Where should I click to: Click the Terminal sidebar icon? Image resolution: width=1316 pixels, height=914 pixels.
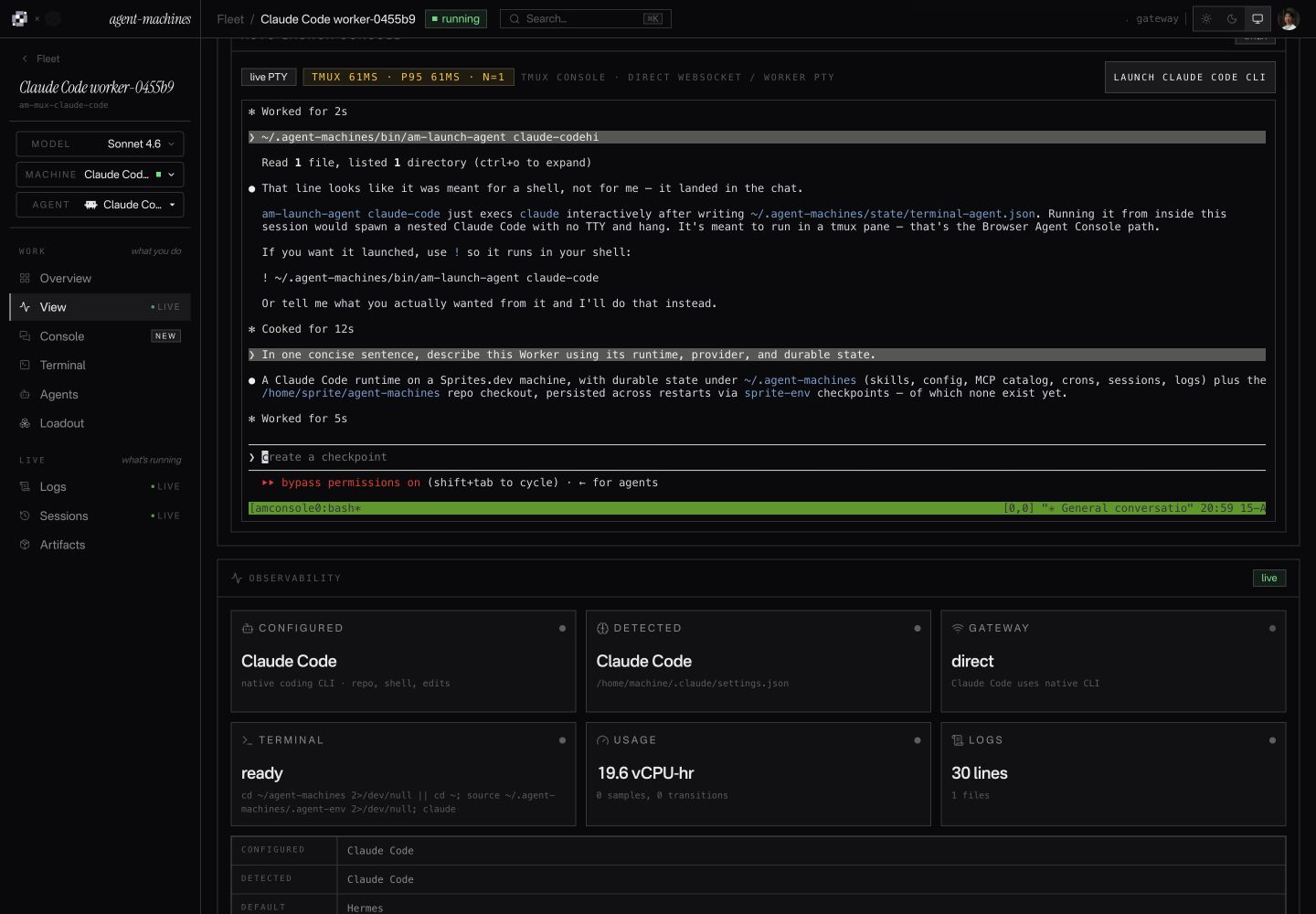pyautogui.click(x=25, y=365)
